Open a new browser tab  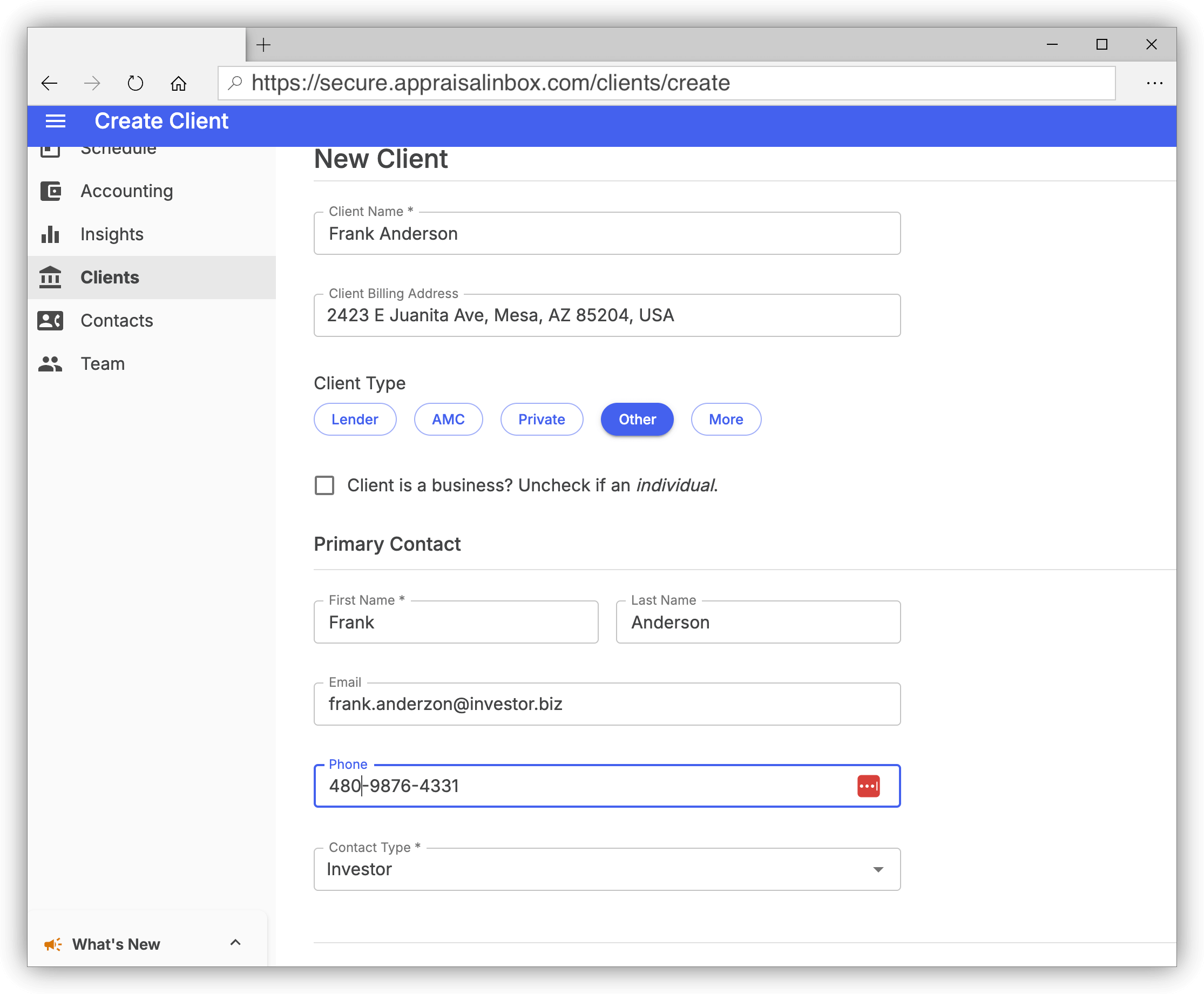click(263, 45)
